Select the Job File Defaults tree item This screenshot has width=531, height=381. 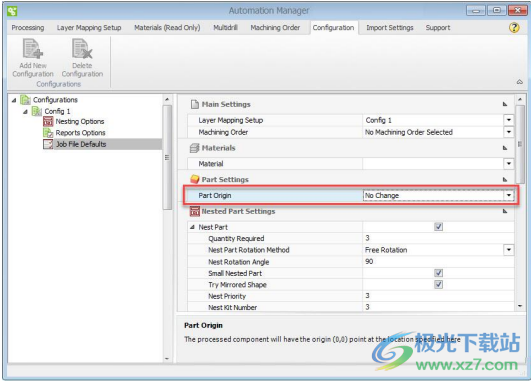(x=81, y=144)
